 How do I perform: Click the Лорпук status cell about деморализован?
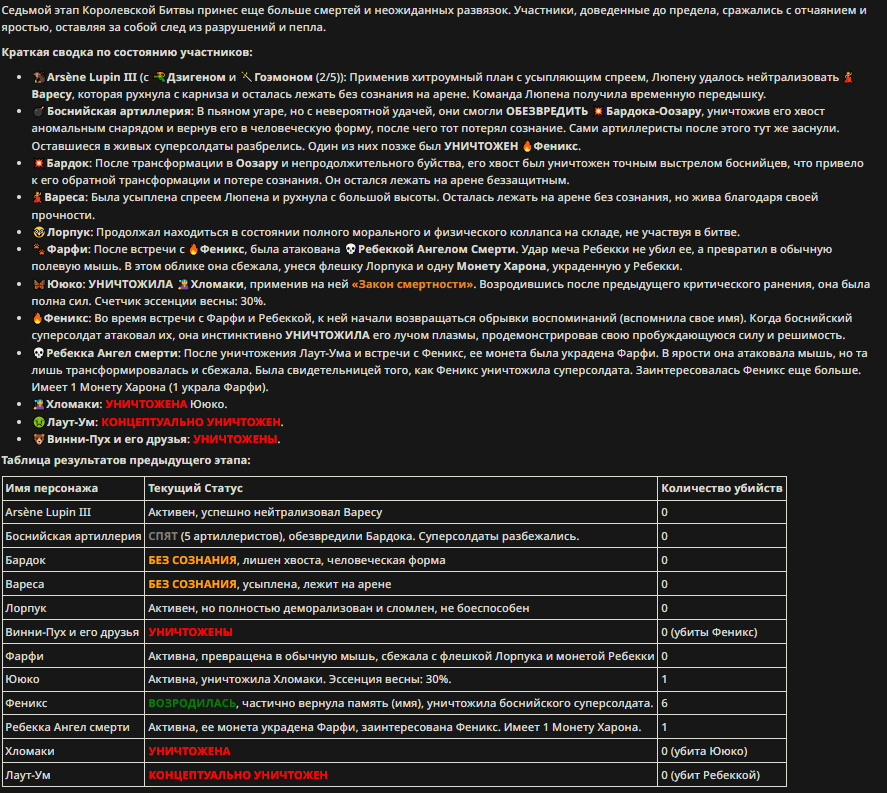(401, 608)
